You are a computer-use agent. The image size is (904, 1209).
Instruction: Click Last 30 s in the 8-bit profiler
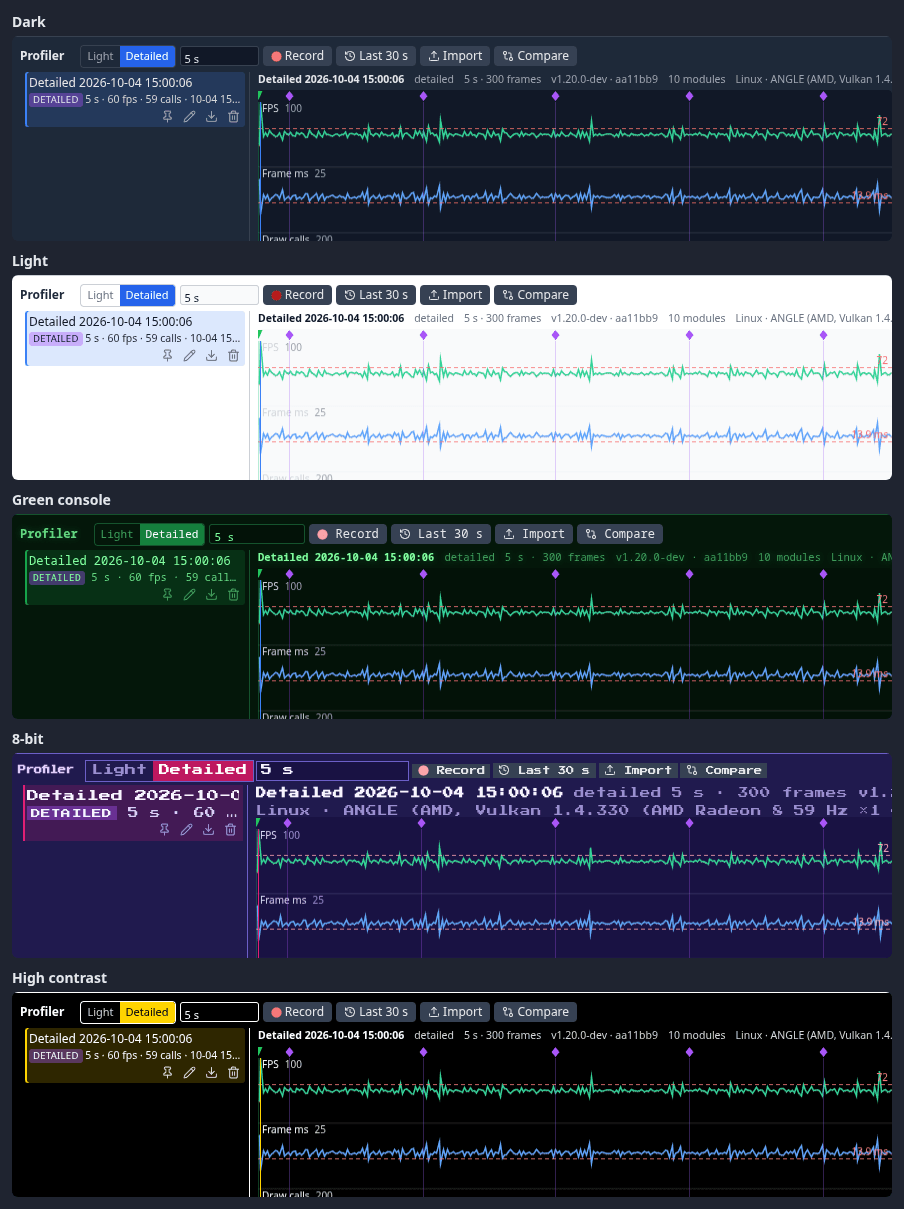pos(545,770)
